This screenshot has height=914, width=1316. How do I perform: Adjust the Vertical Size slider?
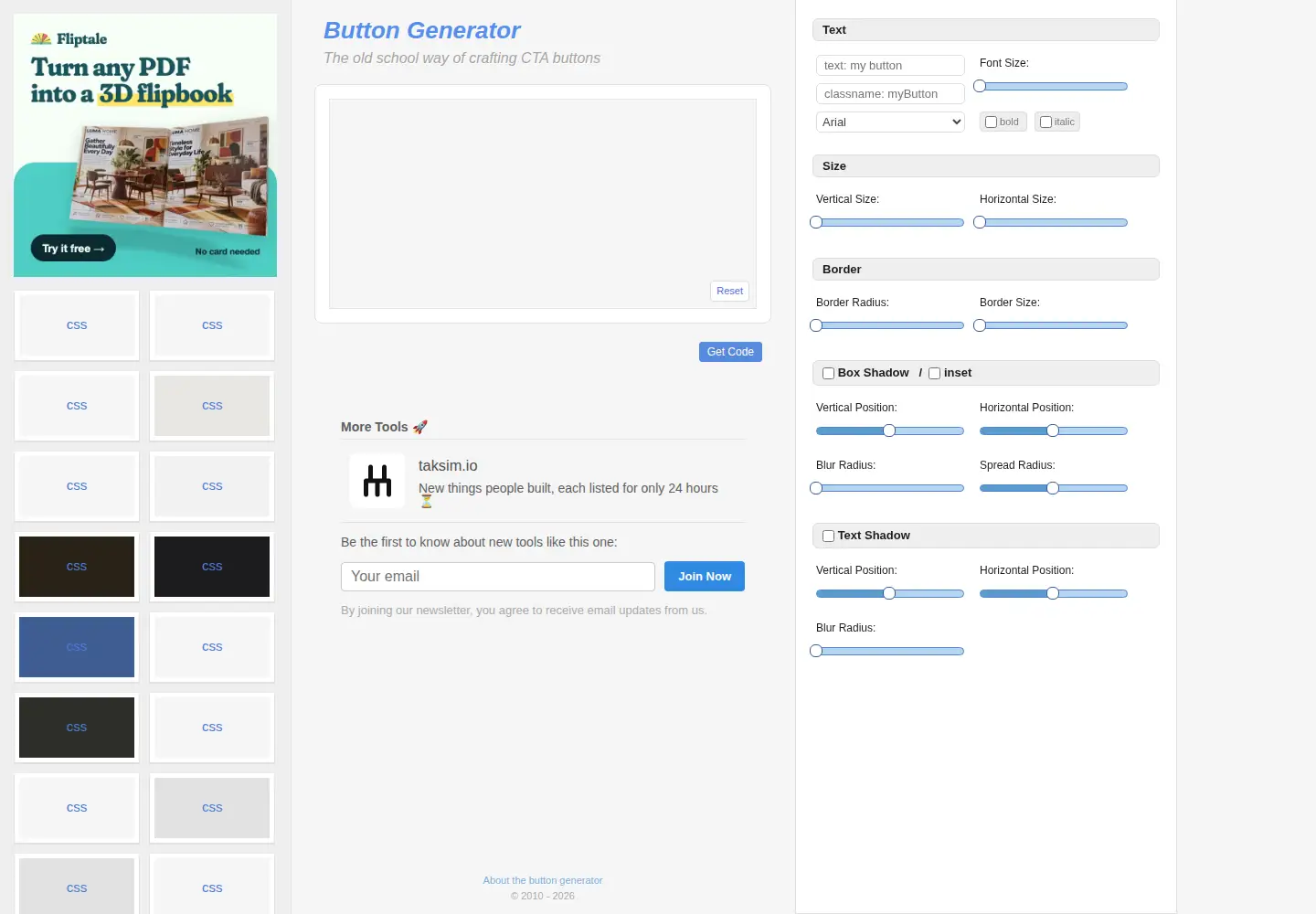click(889, 222)
